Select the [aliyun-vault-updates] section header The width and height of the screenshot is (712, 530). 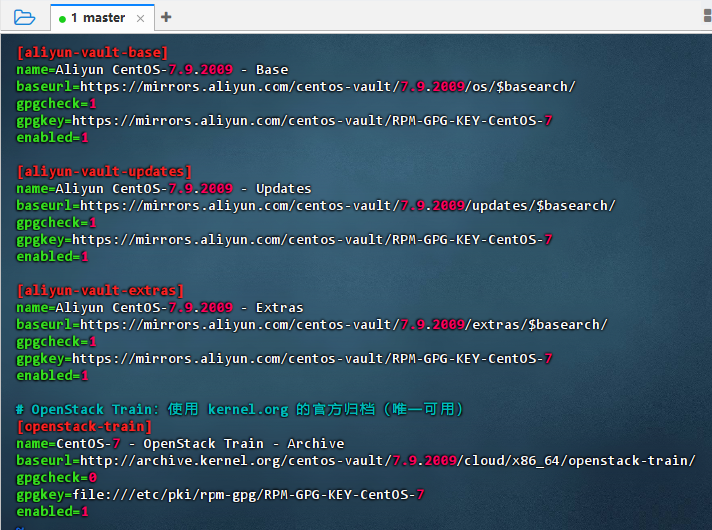click(x=104, y=172)
